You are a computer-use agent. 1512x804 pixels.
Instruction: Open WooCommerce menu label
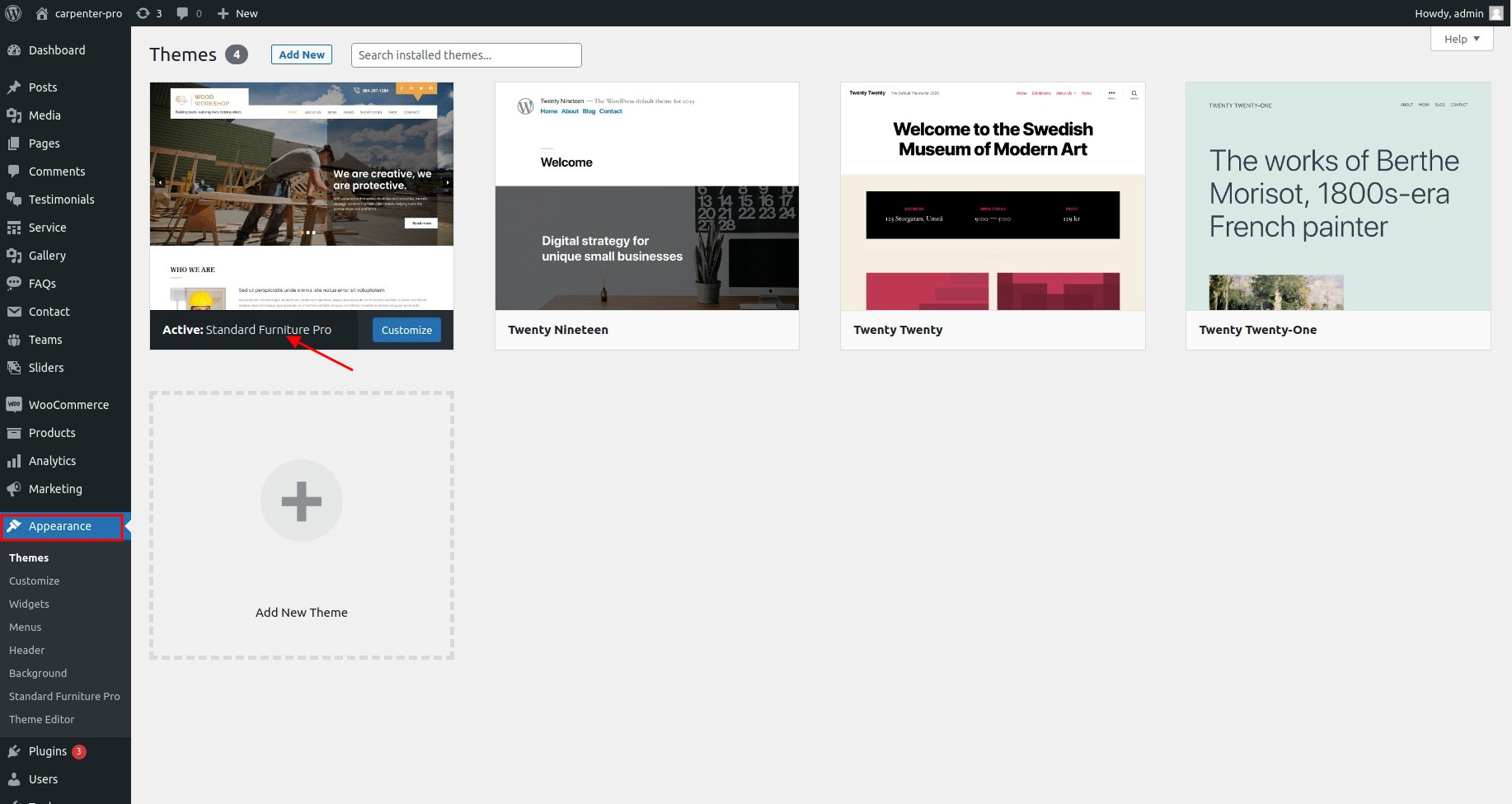pos(68,405)
